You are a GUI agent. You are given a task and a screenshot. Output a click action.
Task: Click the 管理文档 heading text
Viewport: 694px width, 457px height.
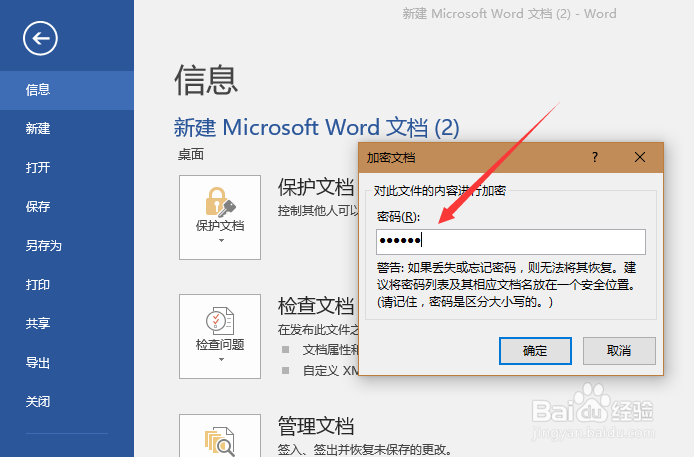[316, 426]
